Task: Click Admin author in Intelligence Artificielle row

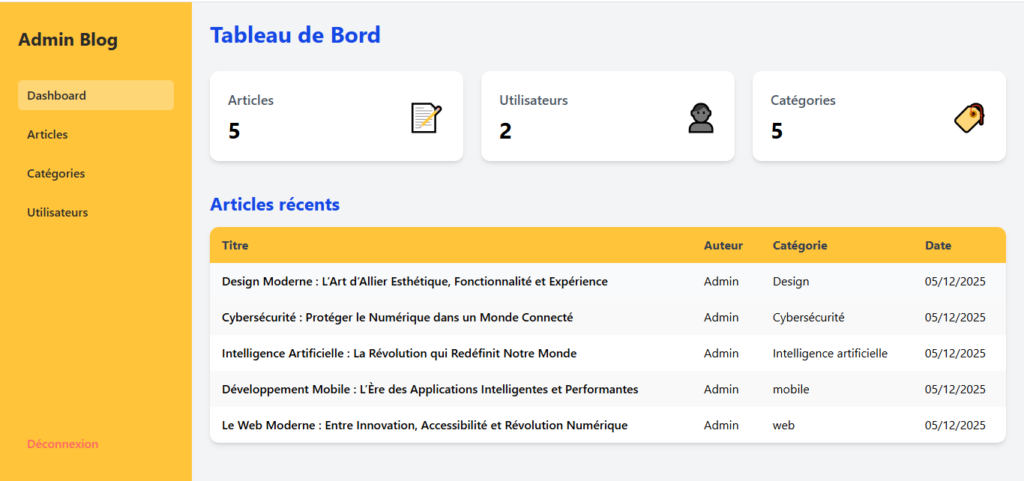Action: pos(722,353)
